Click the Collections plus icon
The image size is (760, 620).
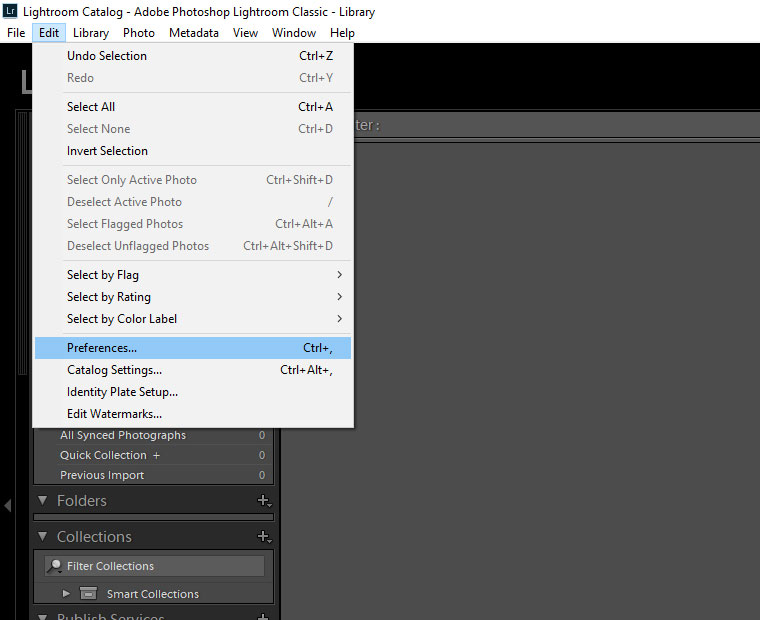tap(264, 537)
